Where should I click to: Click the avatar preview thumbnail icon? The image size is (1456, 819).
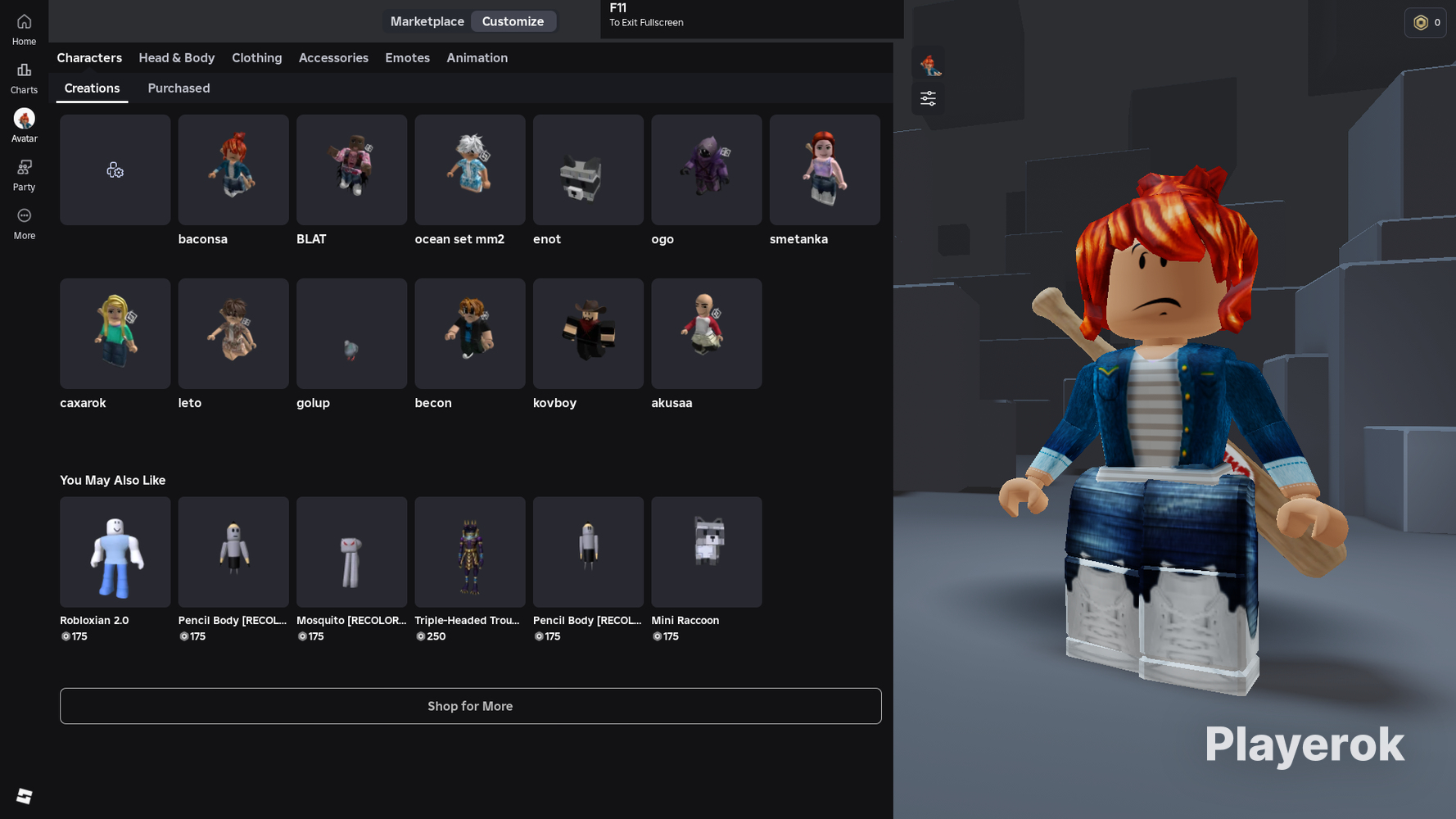(928, 63)
